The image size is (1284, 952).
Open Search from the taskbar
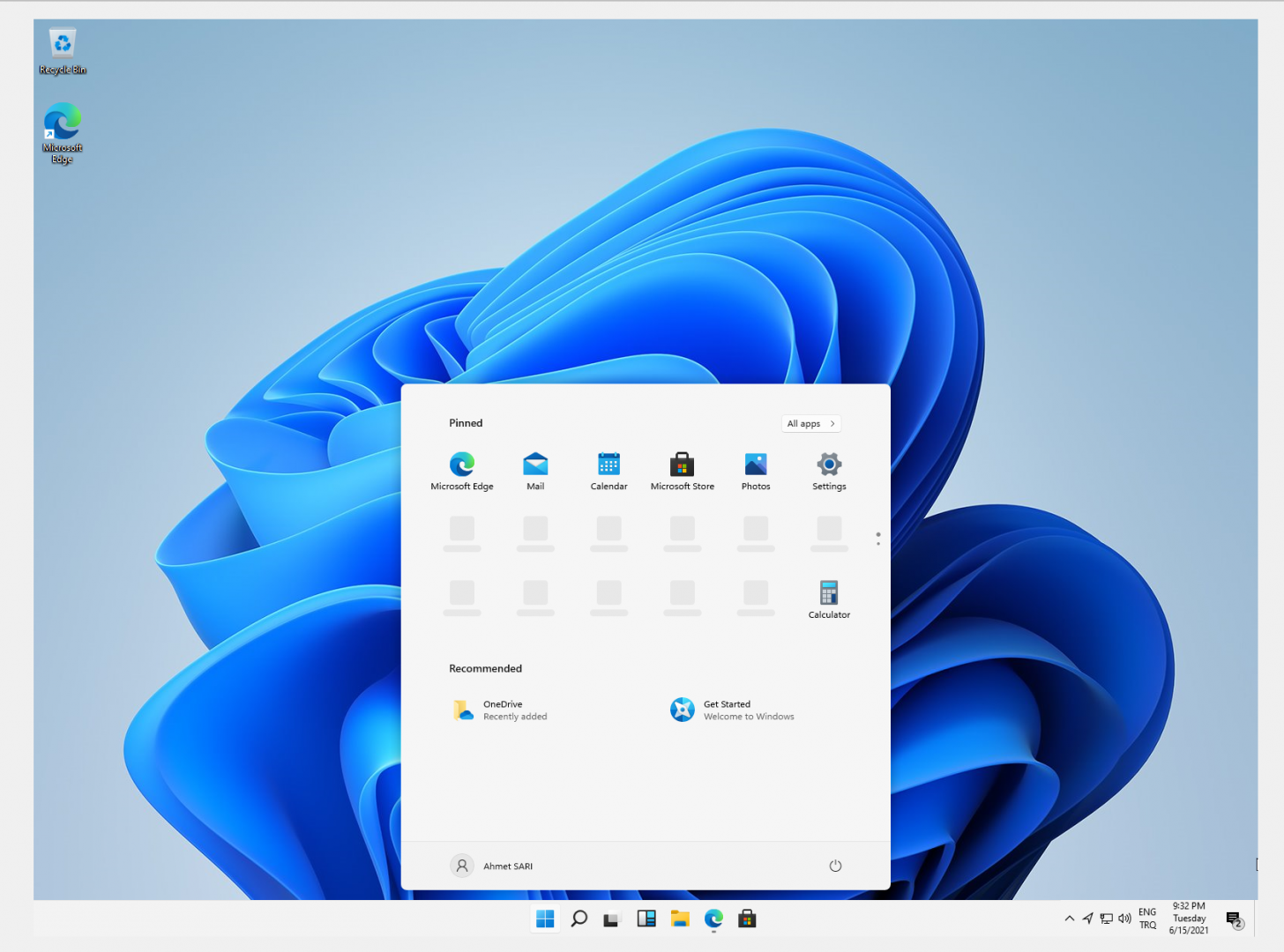(x=579, y=919)
